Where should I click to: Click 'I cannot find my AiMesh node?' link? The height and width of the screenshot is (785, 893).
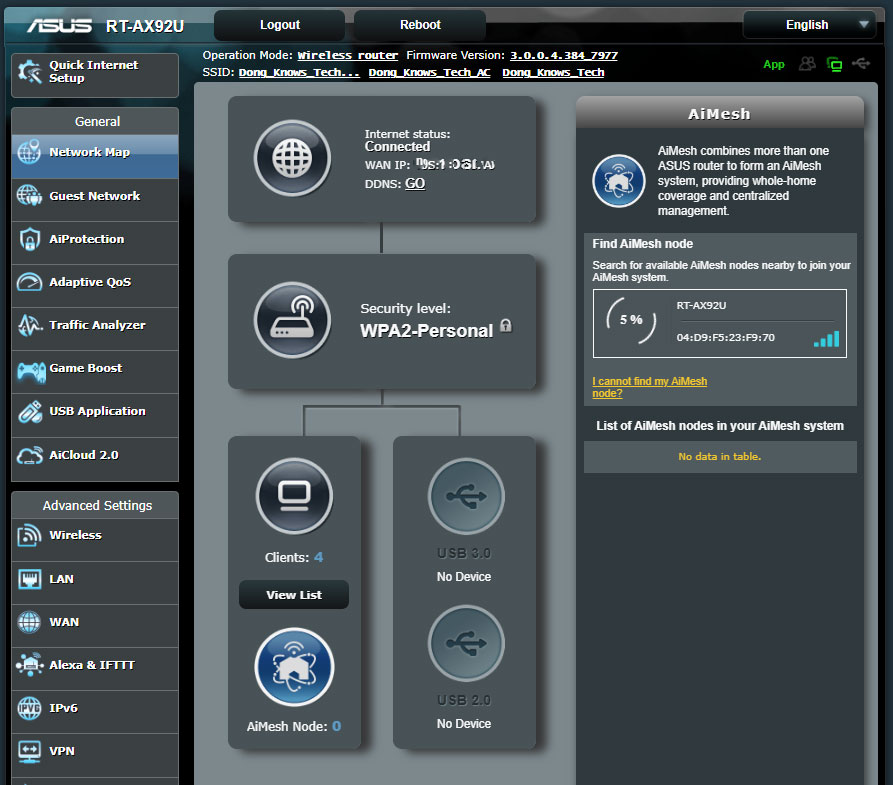click(649, 387)
